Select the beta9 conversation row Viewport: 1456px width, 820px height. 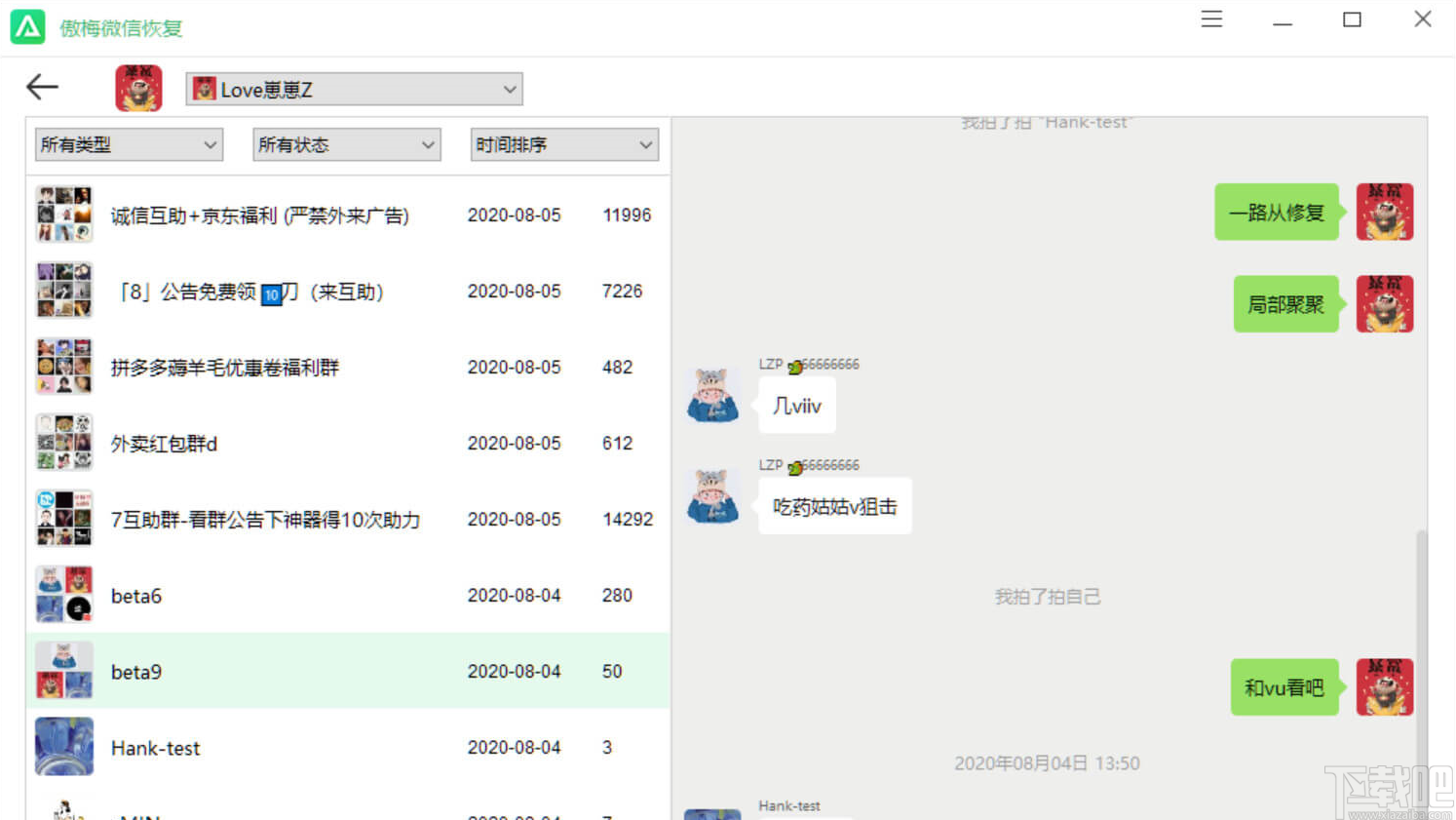[x=292, y=671]
